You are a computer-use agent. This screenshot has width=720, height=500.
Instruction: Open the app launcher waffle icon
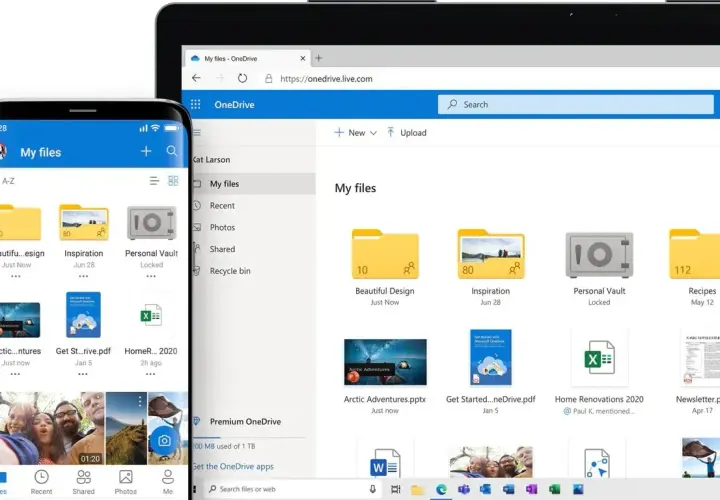tap(196, 105)
